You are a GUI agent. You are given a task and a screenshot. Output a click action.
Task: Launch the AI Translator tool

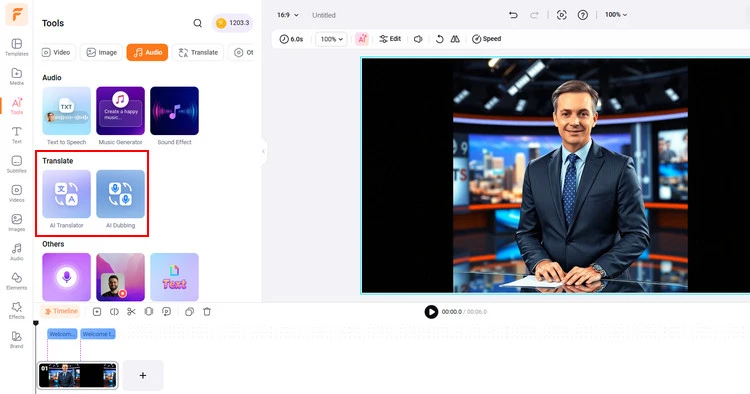click(x=66, y=199)
